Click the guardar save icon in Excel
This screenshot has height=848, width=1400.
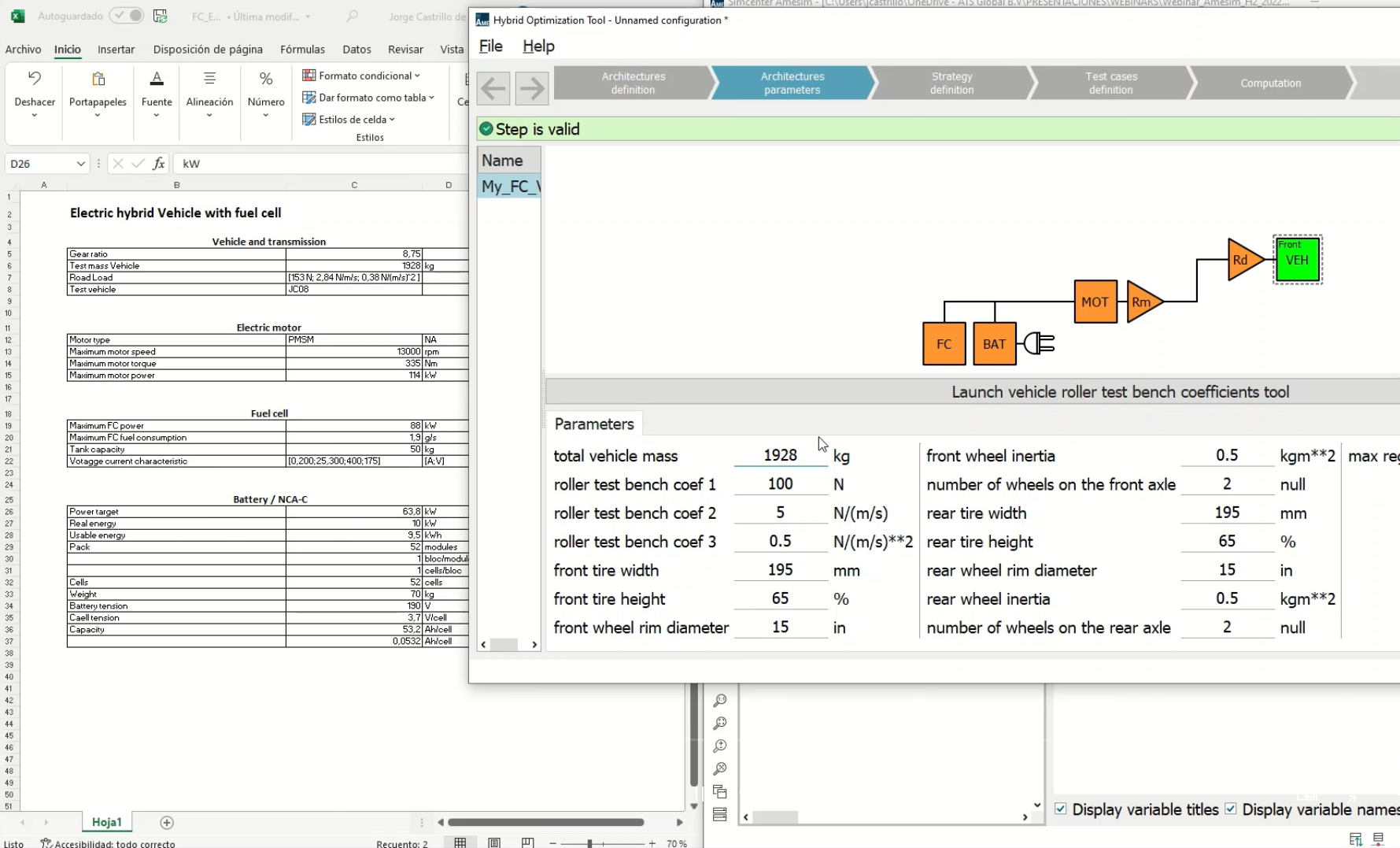161,15
